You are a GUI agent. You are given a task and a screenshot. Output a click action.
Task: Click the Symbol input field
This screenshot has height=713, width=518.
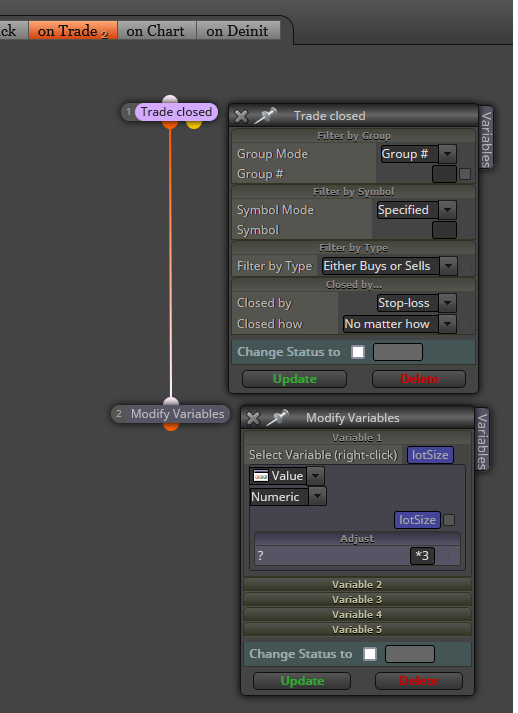click(x=444, y=230)
